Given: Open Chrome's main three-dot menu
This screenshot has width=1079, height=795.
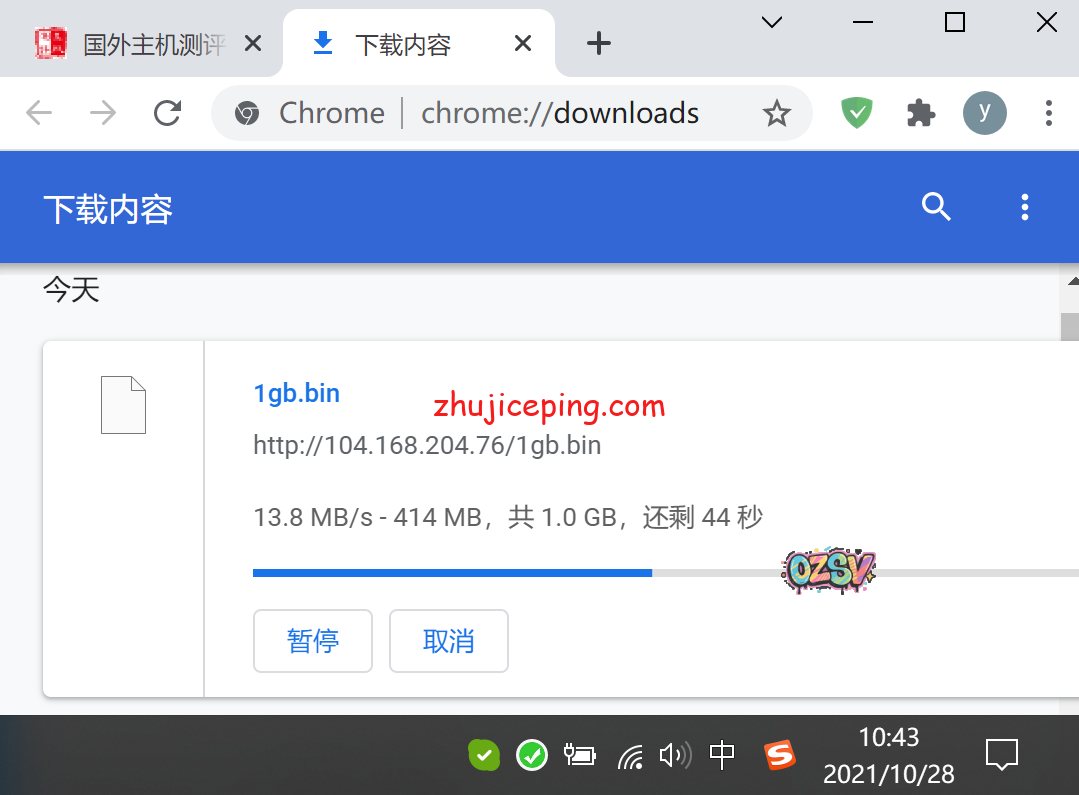Looking at the screenshot, I should click(x=1048, y=113).
